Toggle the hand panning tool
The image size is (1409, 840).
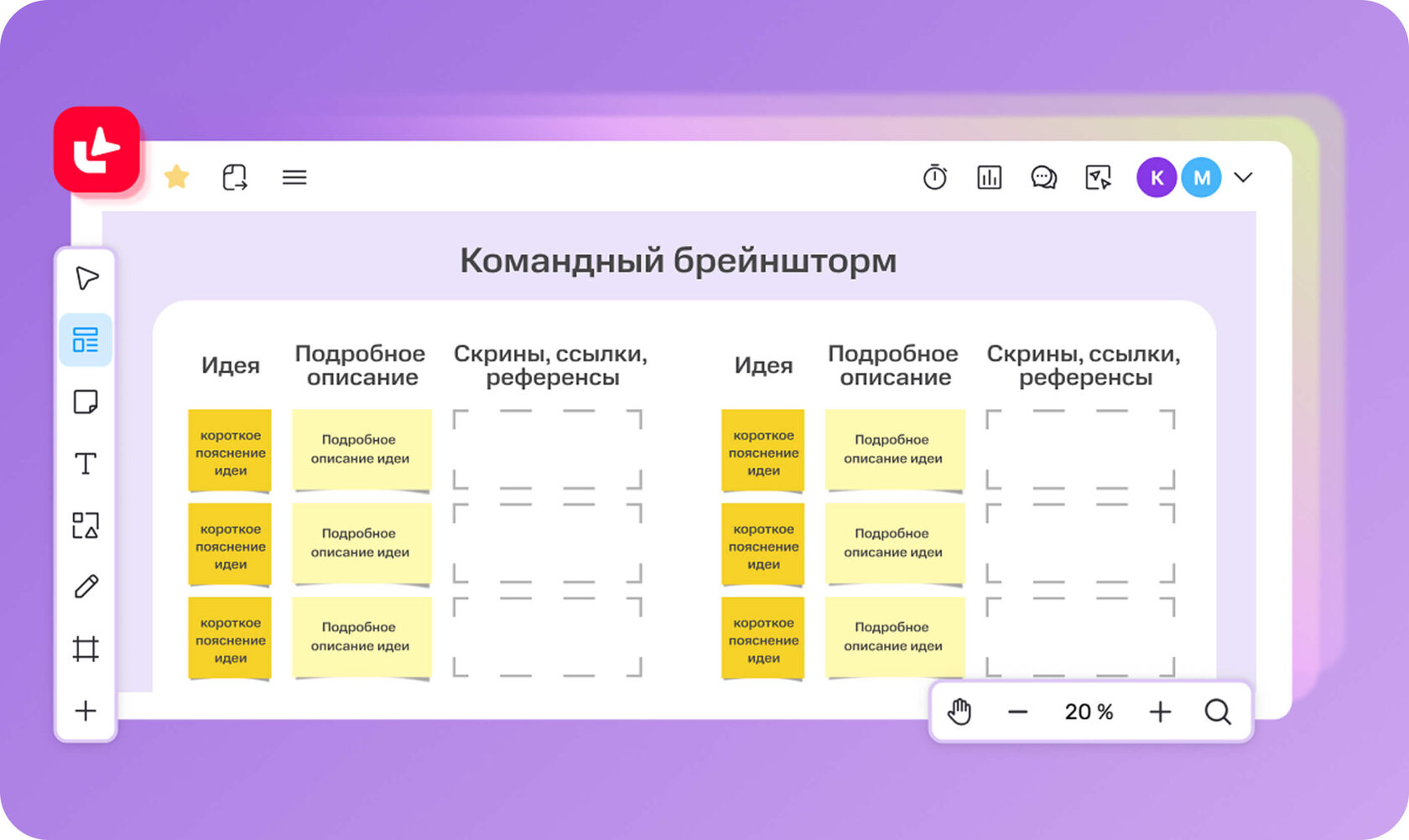click(959, 712)
